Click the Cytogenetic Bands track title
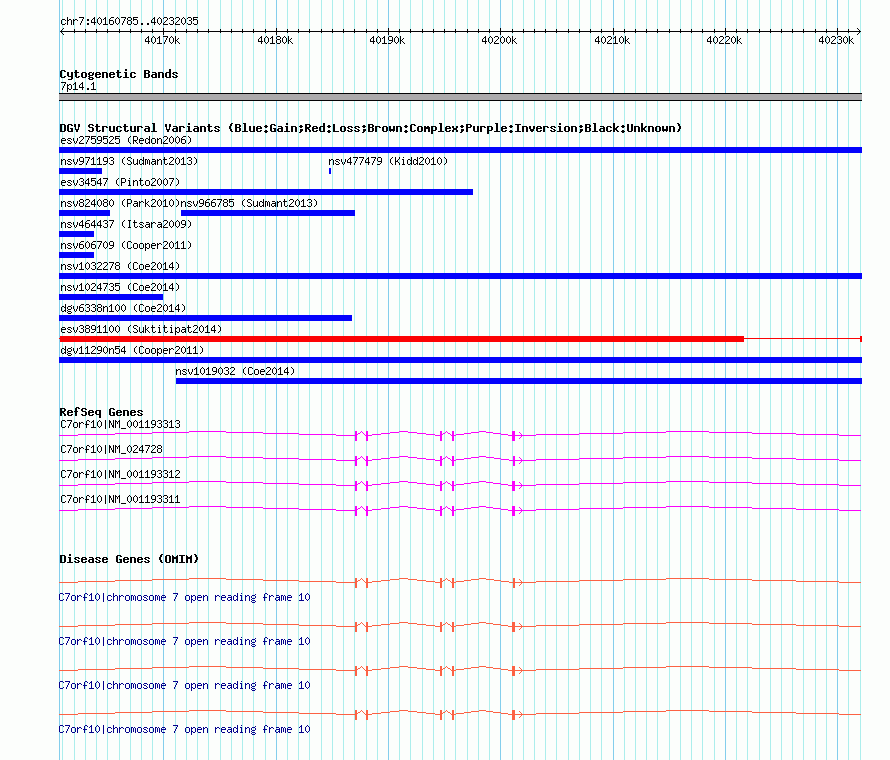The height and width of the screenshot is (760, 890). [x=119, y=74]
